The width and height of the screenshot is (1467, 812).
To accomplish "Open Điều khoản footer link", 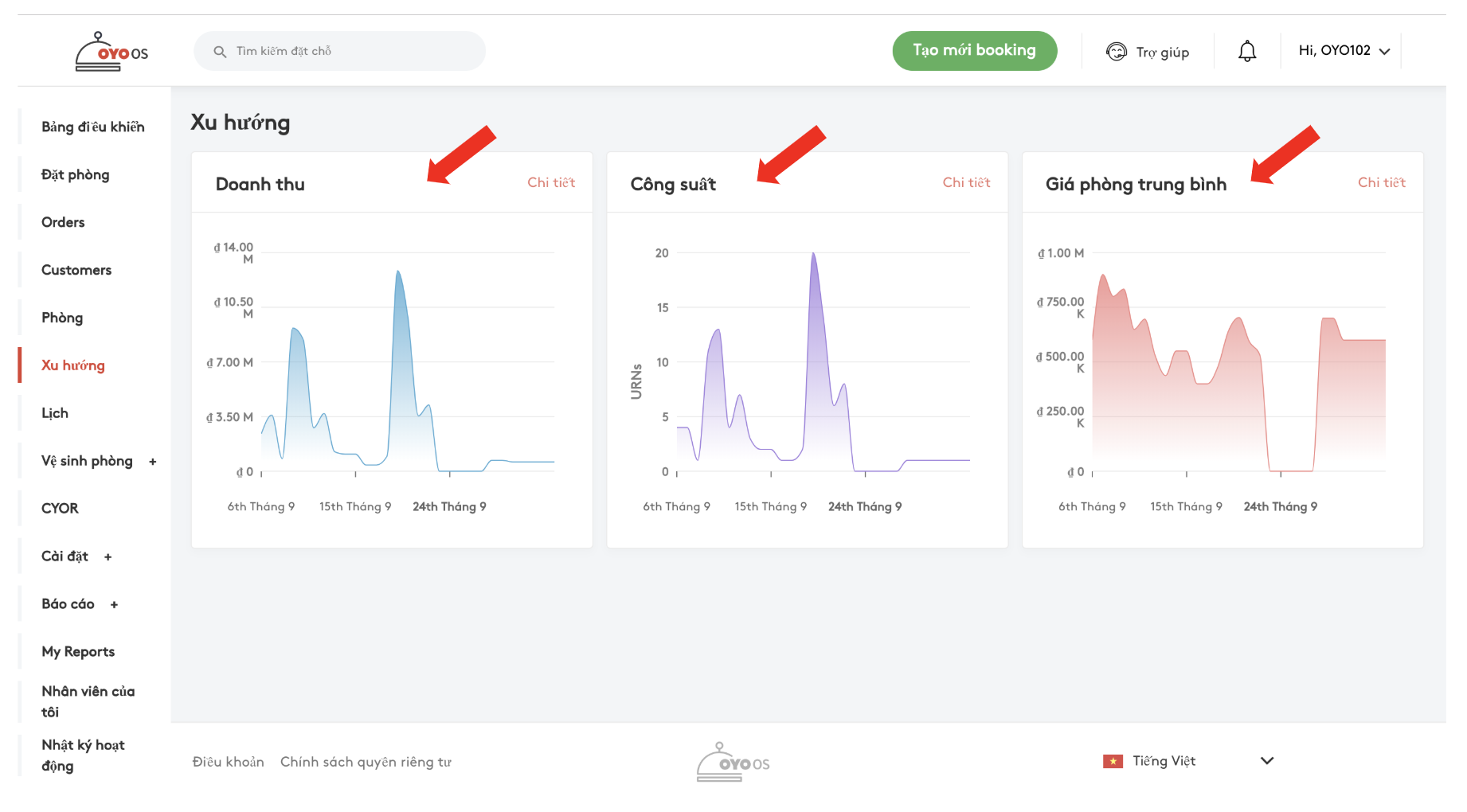I will [x=228, y=762].
